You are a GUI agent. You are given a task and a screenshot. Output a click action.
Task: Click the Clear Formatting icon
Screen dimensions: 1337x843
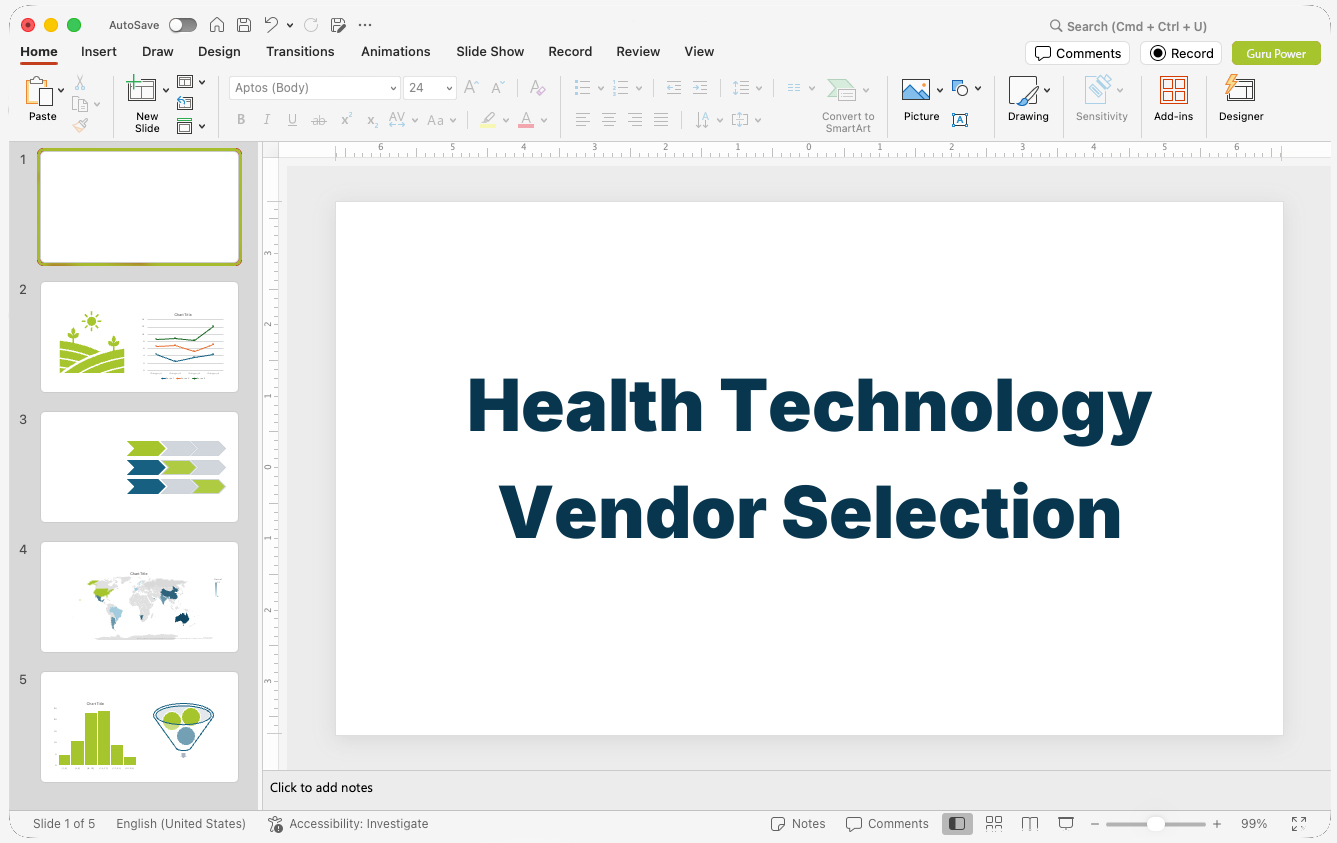click(538, 88)
